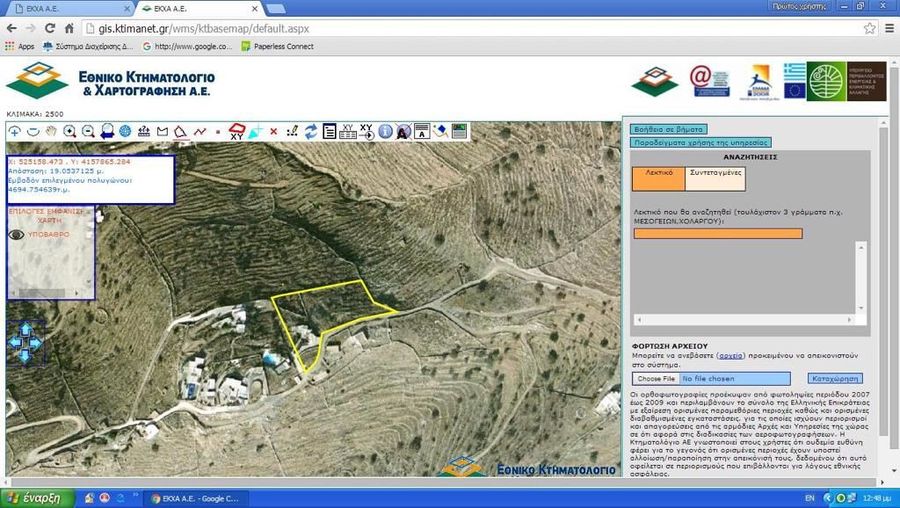Click the orange search text field

(717, 234)
